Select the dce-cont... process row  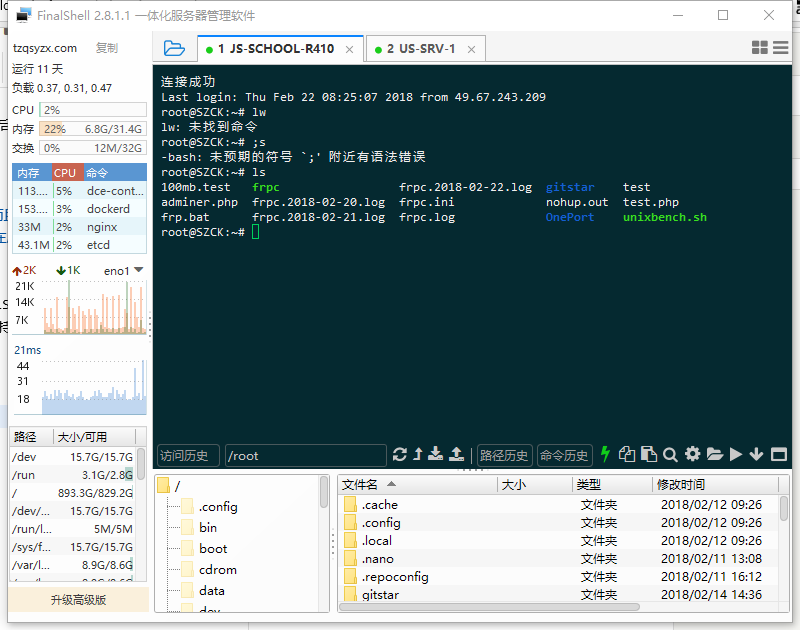[80, 191]
